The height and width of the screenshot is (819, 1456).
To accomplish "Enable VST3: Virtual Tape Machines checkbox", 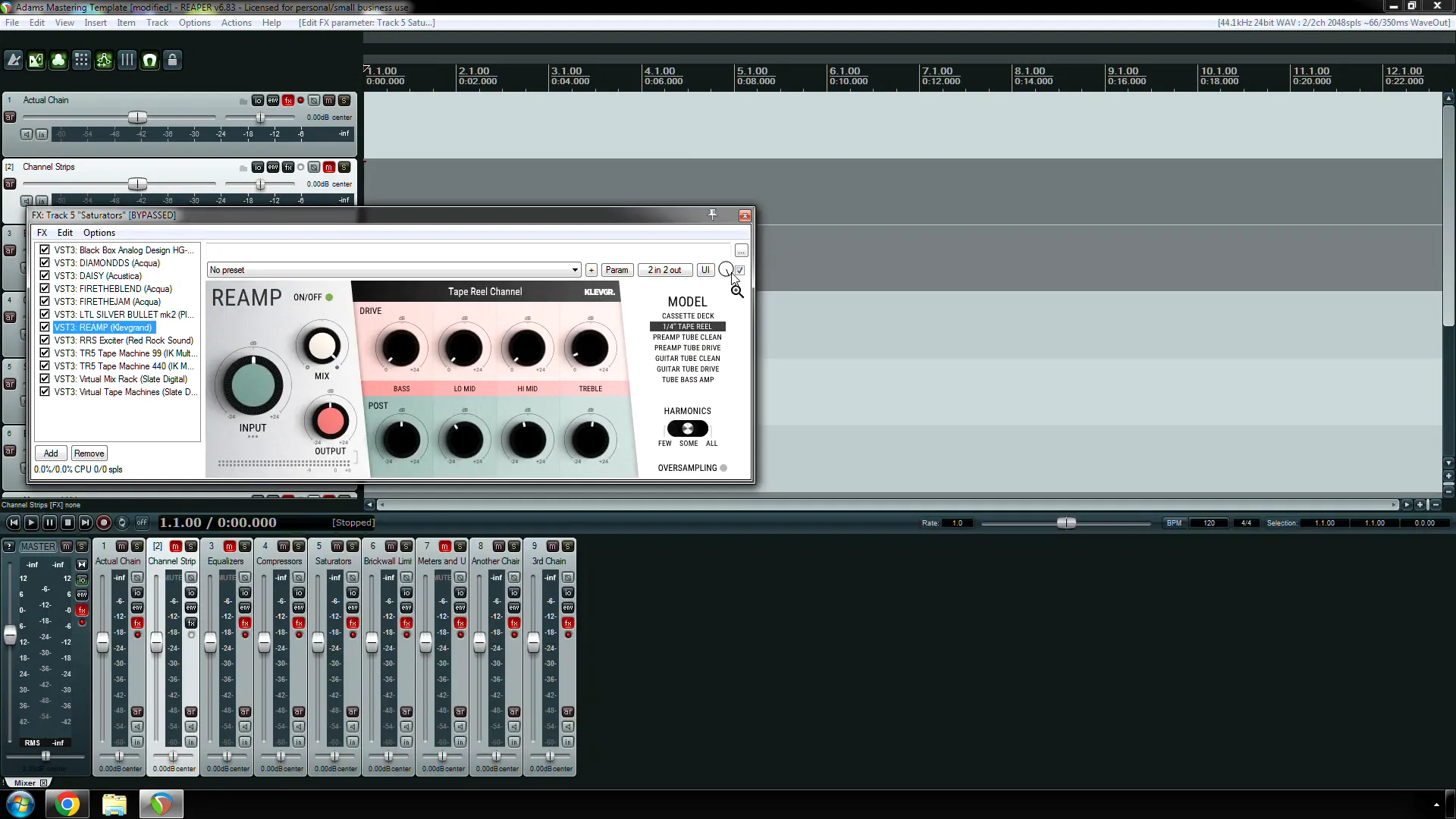I will pos(45,391).
